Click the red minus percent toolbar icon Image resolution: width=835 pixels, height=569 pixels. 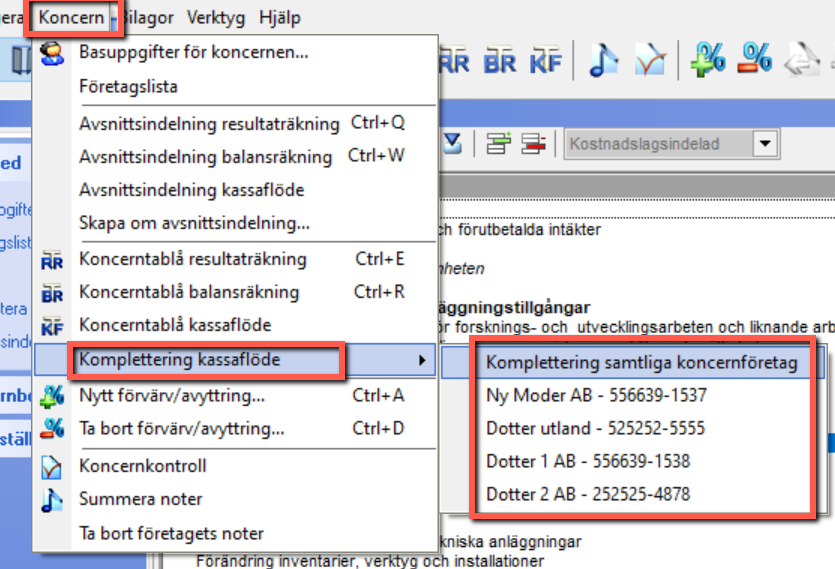(x=755, y=59)
